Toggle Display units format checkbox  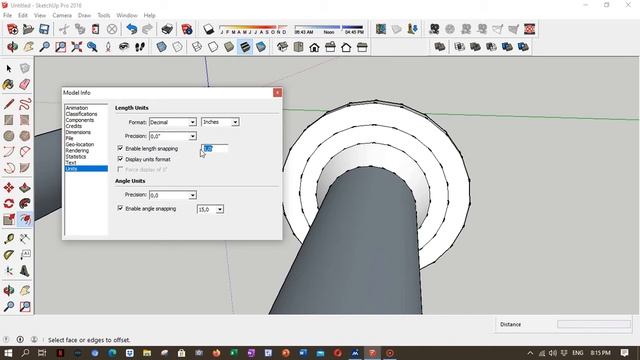(120, 159)
